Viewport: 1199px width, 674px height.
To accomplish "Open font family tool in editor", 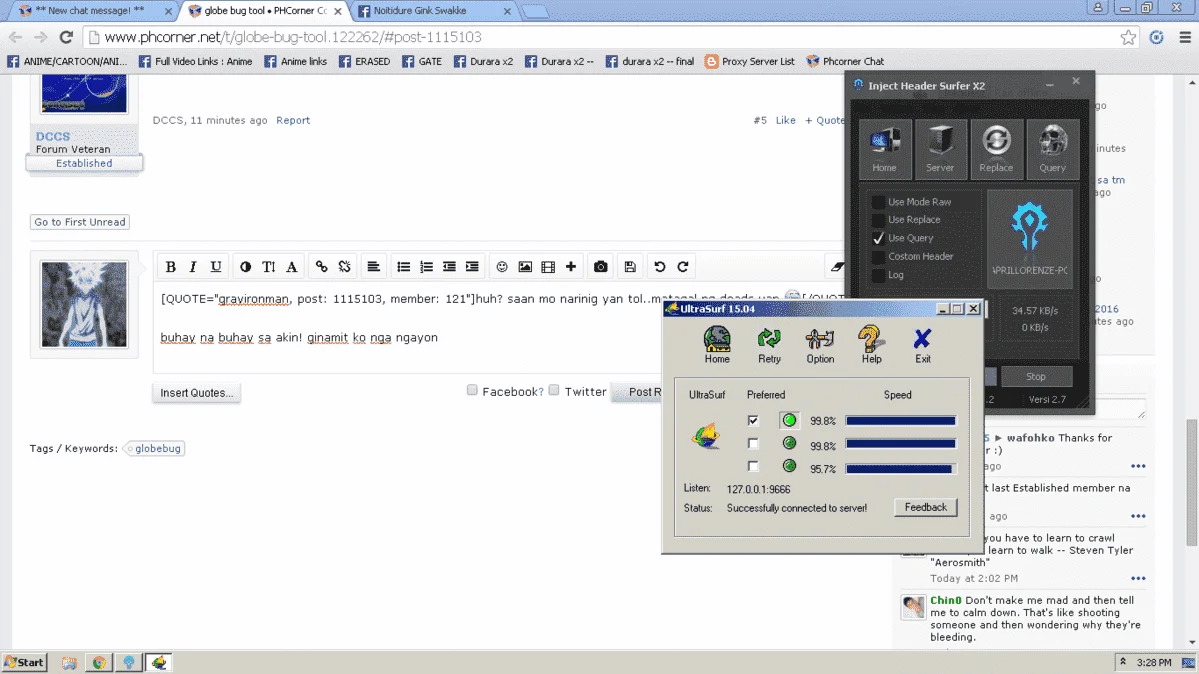I will (291, 266).
